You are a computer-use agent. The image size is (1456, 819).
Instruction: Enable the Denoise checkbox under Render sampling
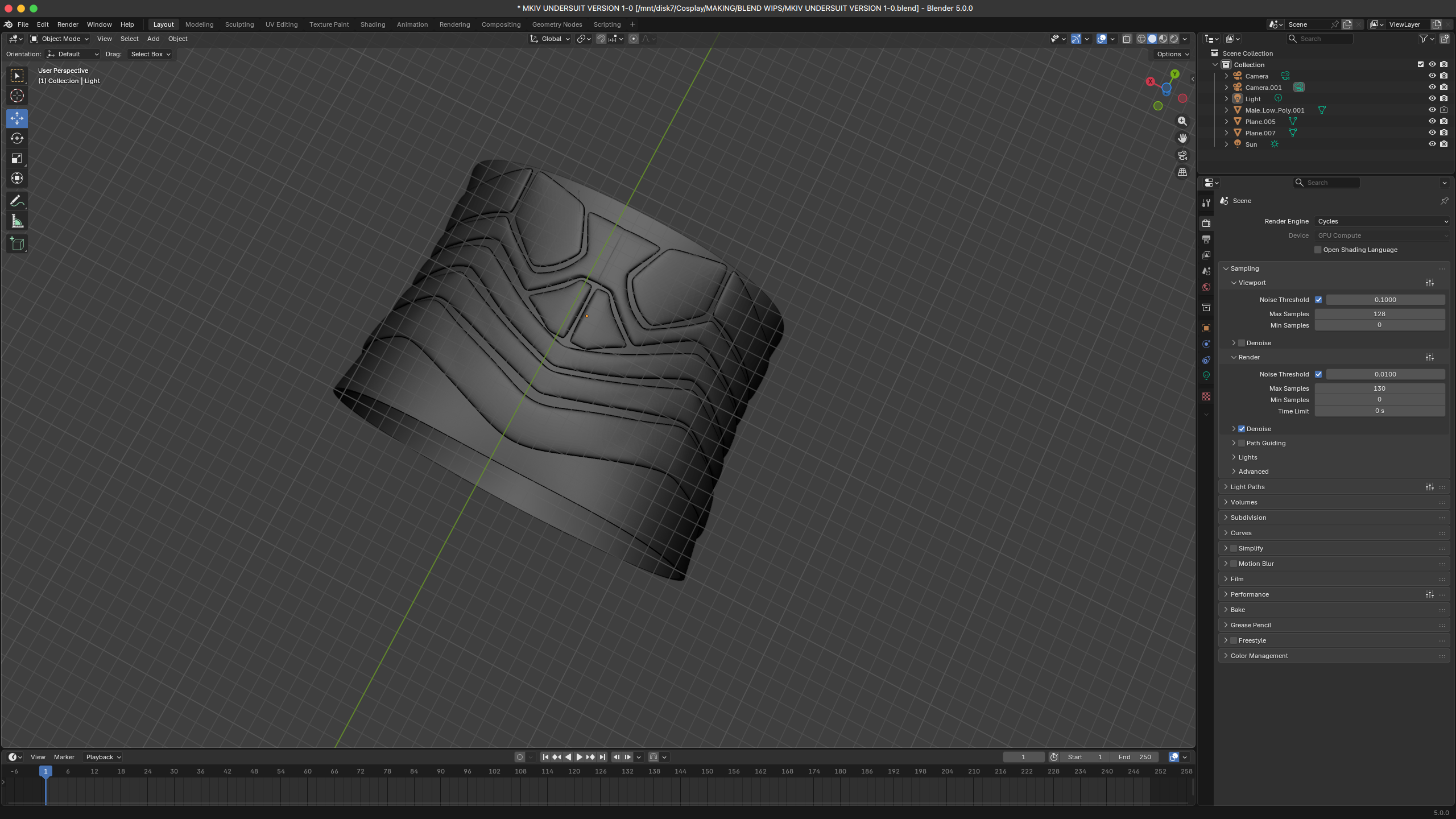pyautogui.click(x=1242, y=428)
